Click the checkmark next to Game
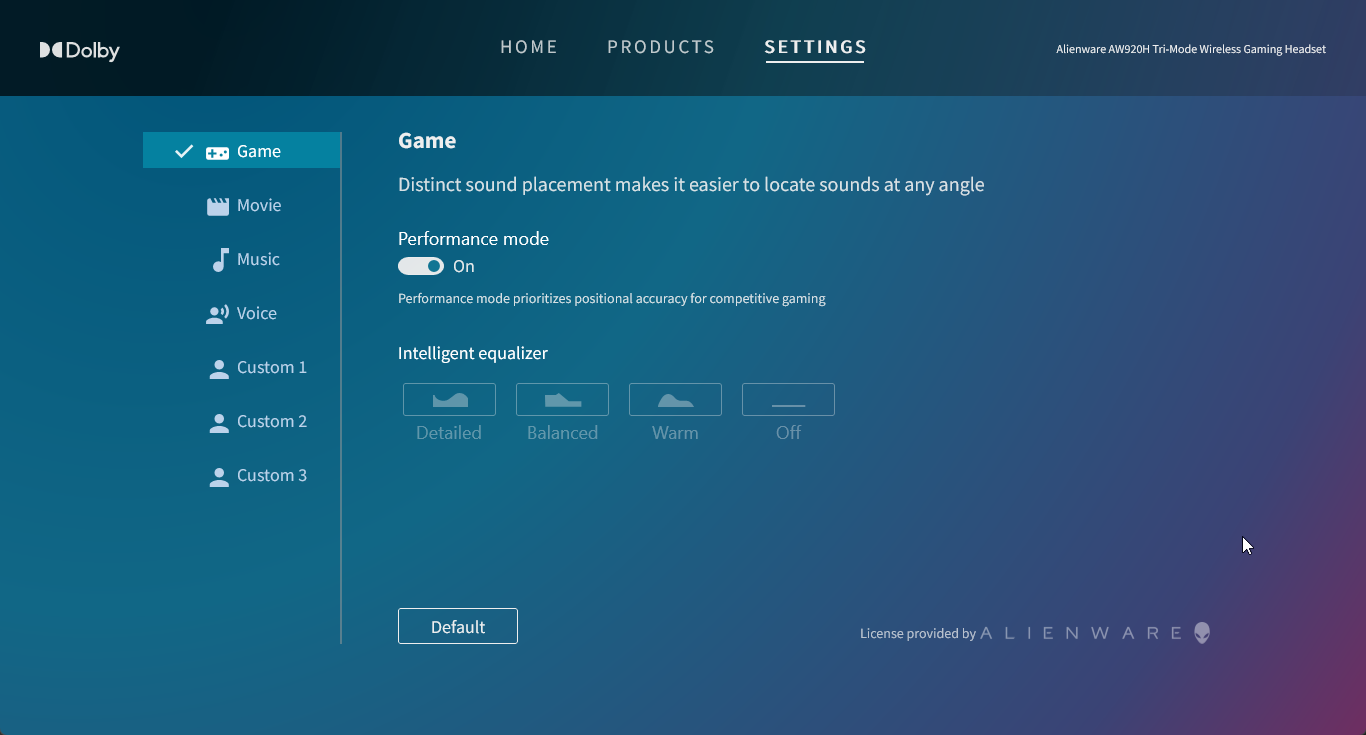The width and height of the screenshot is (1366, 735). point(183,152)
